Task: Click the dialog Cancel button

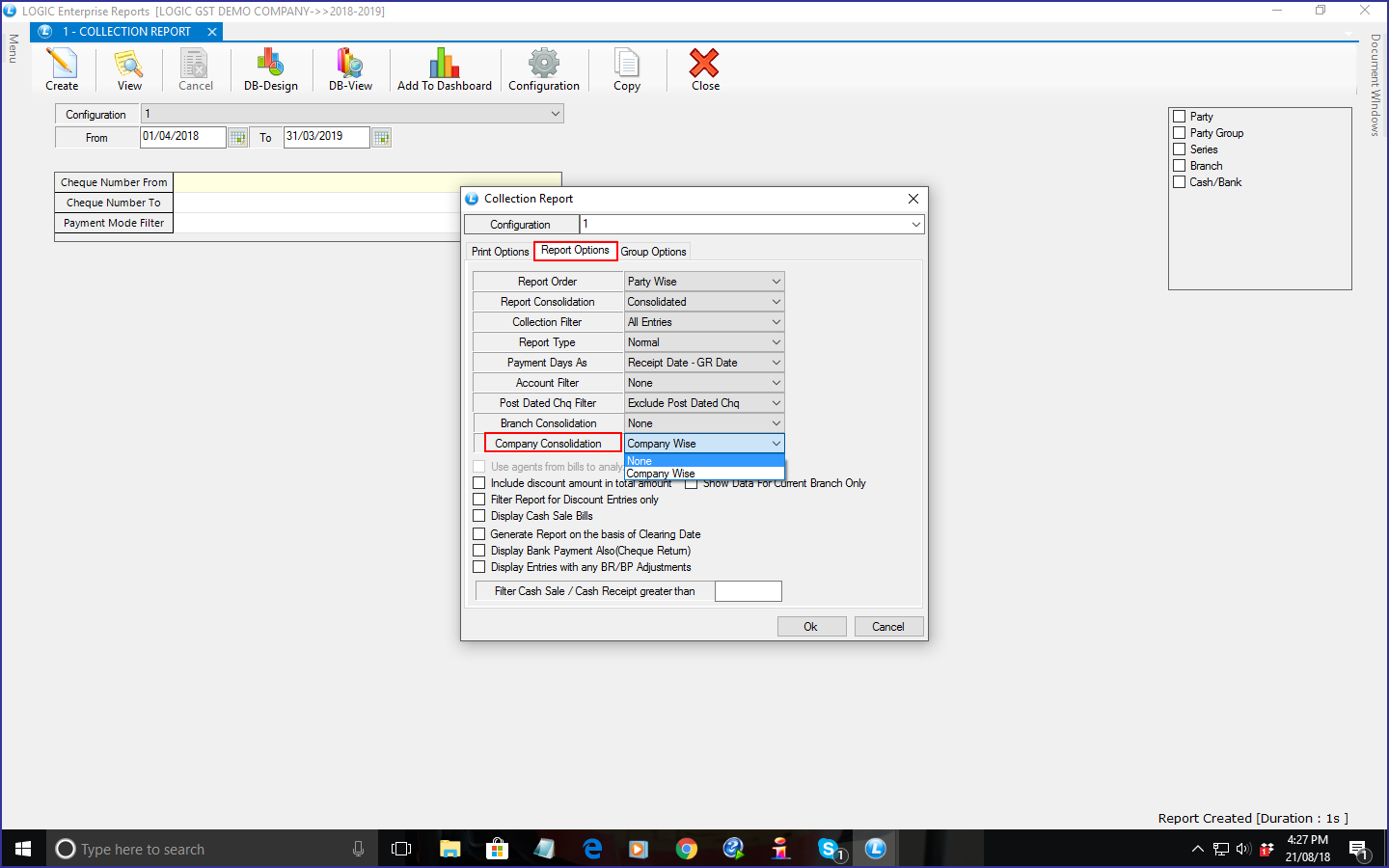Action: point(888,627)
